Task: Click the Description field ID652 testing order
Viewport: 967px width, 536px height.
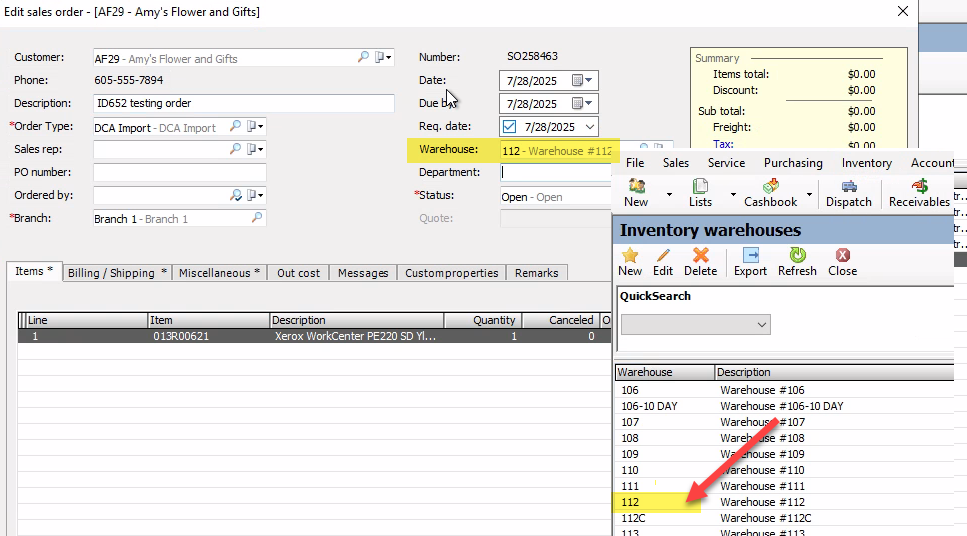Action: pyautogui.click(x=244, y=103)
